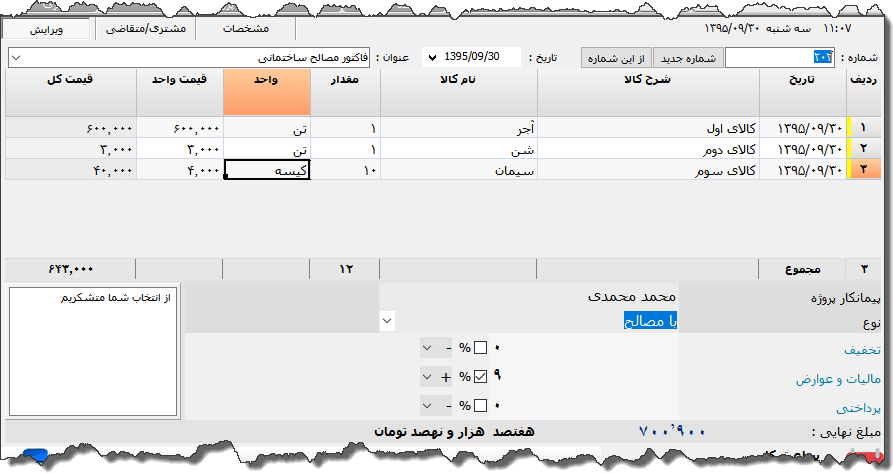The height and width of the screenshot is (473, 893).
Task: Click the final amount ۷۰۰٬۹۰۰
Action: (x=672, y=432)
